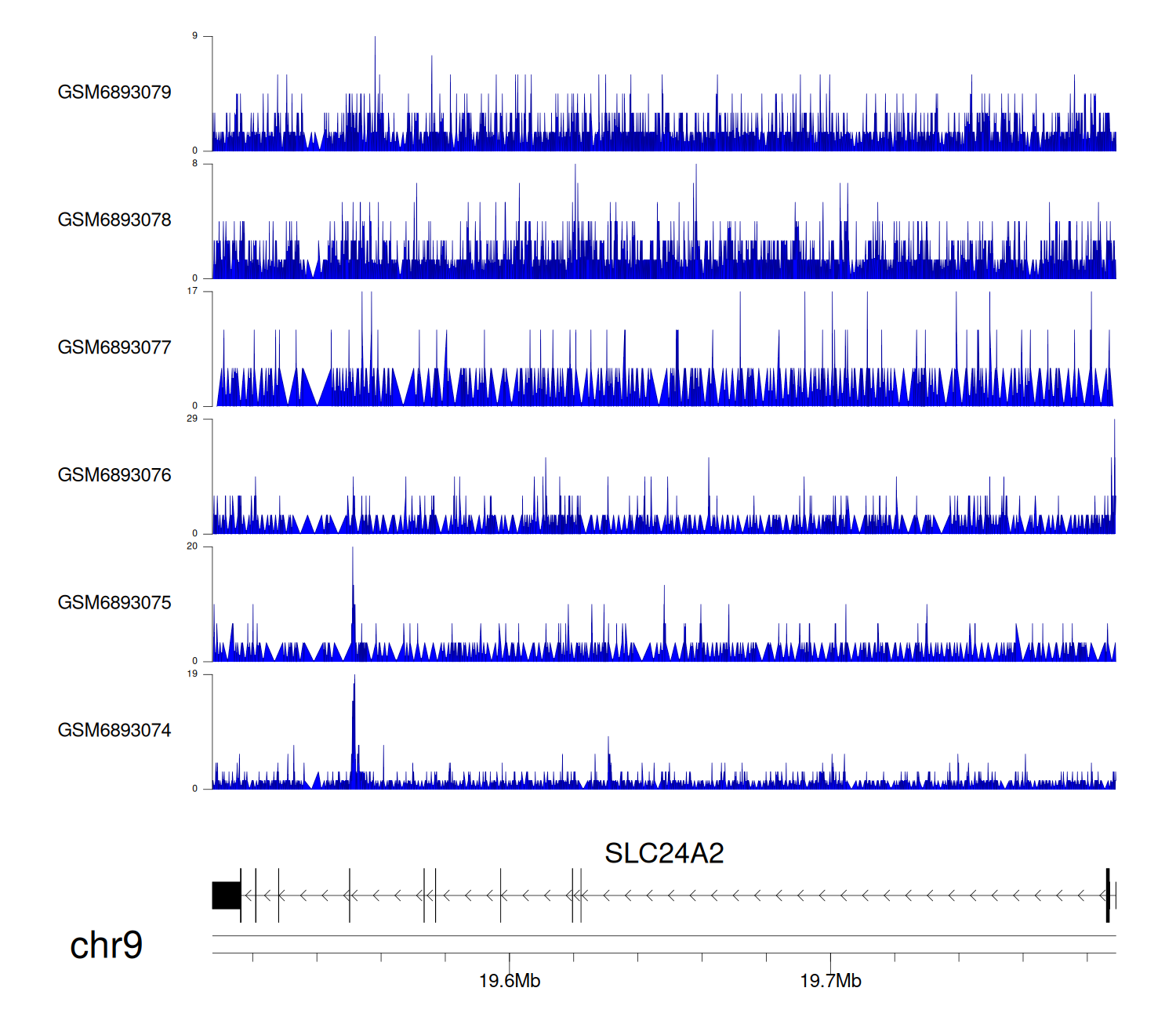1176x1035 pixels.
Task: Select the GSM6893074 track label
Action: pos(114,731)
